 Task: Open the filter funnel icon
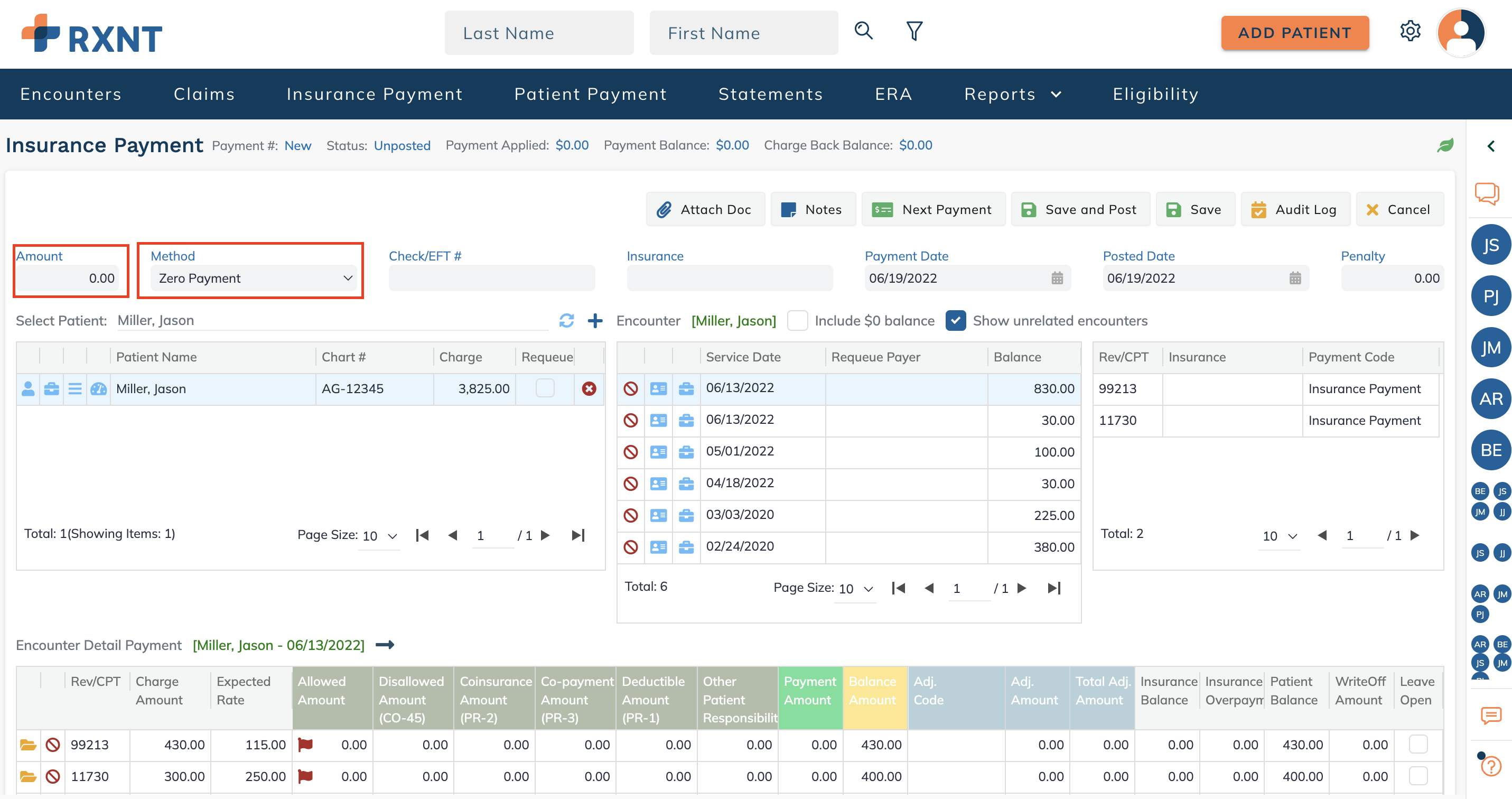(x=914, y=31)
